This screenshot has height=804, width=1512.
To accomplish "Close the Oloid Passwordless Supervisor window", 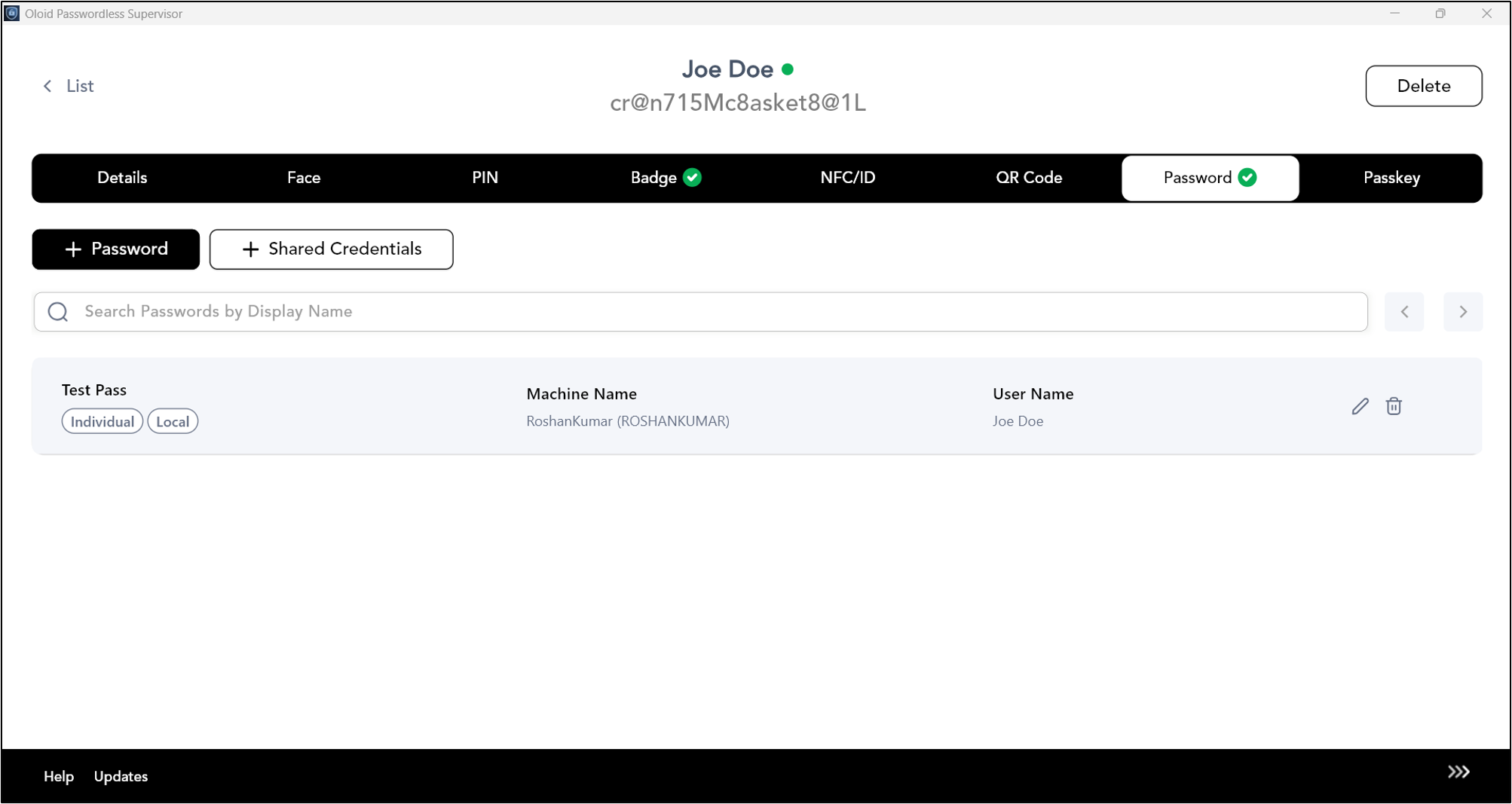I will [x=1486, y=14].
